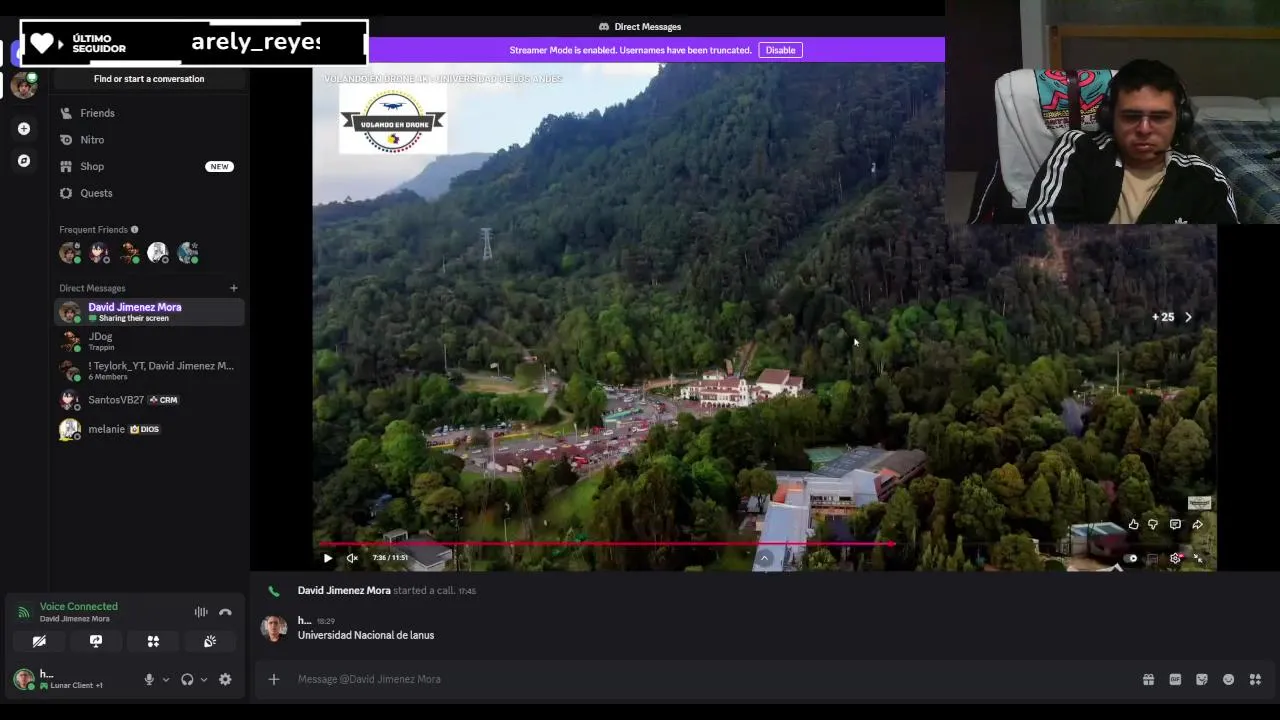This screenshot has height=720, width=1280.
Task: Start an activity from voice panel
Action: [153, 641]
